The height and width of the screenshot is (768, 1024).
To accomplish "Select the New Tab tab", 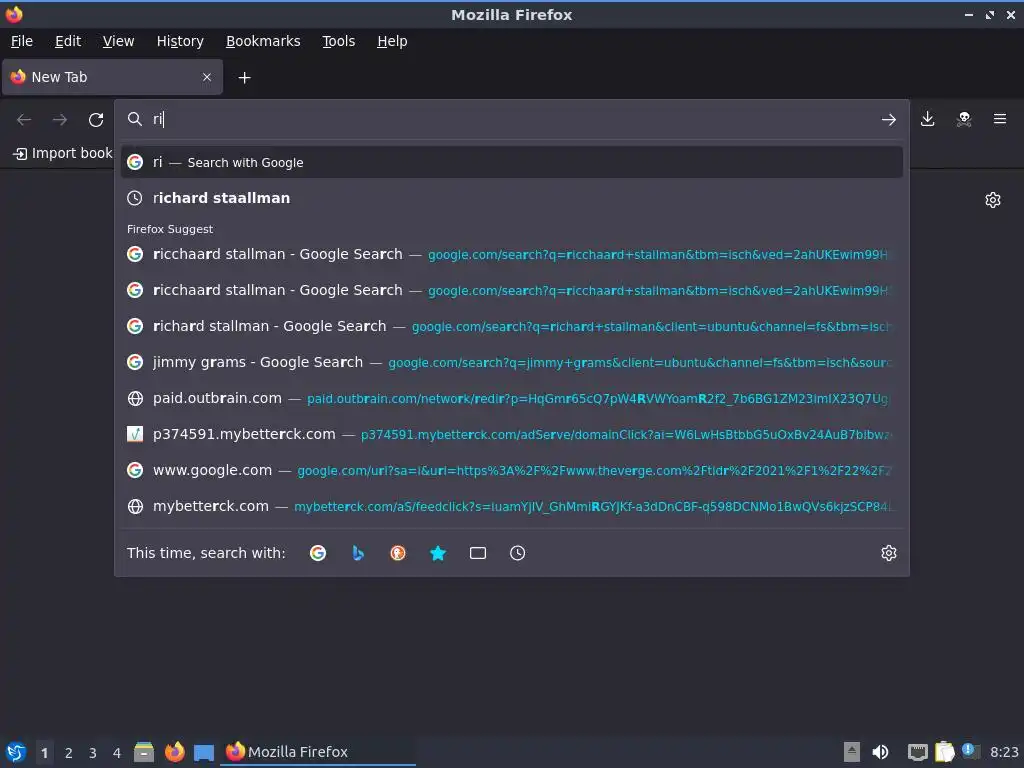I will click(112, 77).
